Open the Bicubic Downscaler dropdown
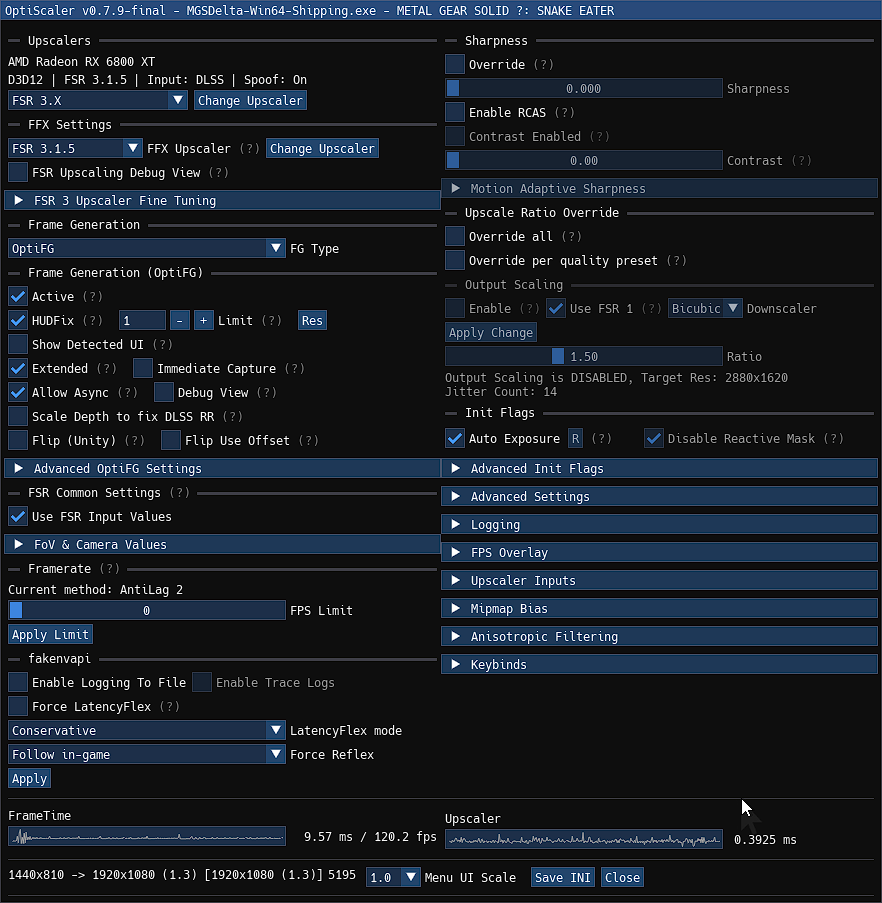Screen dimensions: 882x903 (x=705, y=308)
